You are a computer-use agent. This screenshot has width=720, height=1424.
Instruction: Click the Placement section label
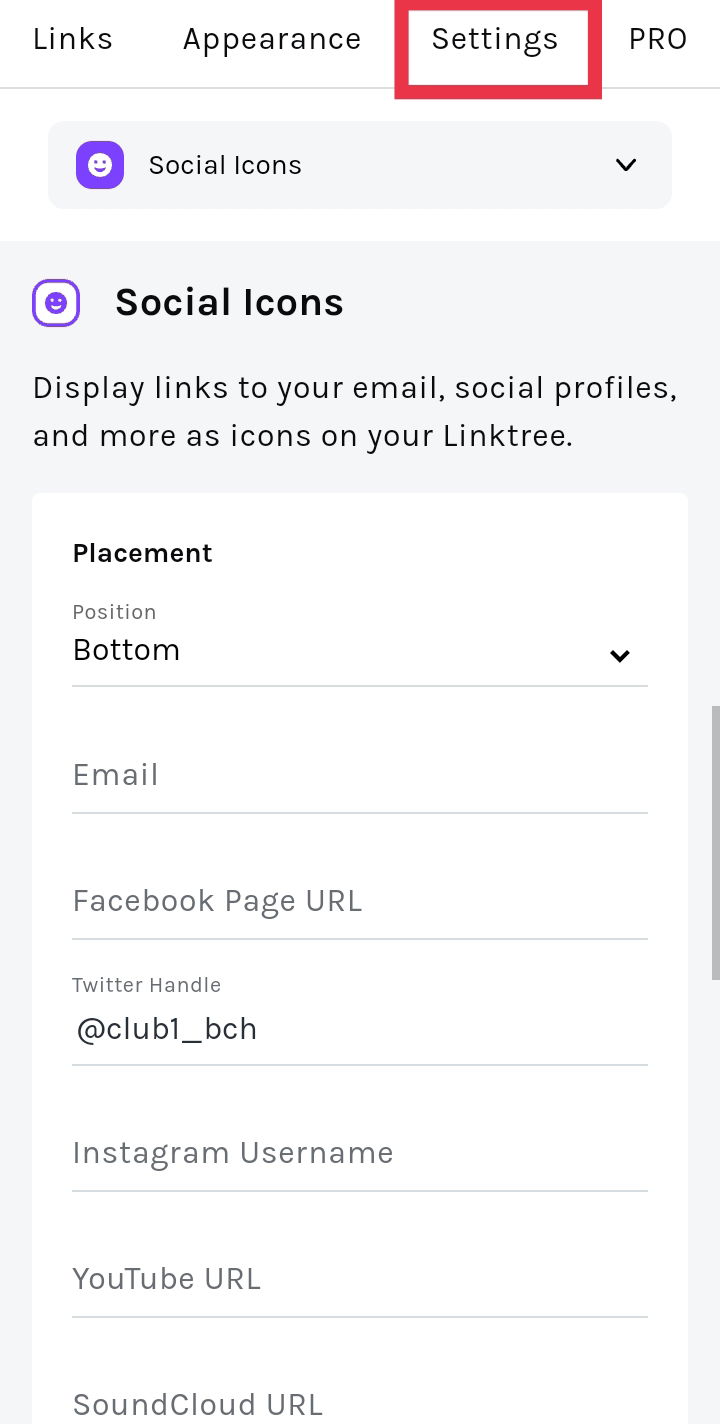[143, 553]
